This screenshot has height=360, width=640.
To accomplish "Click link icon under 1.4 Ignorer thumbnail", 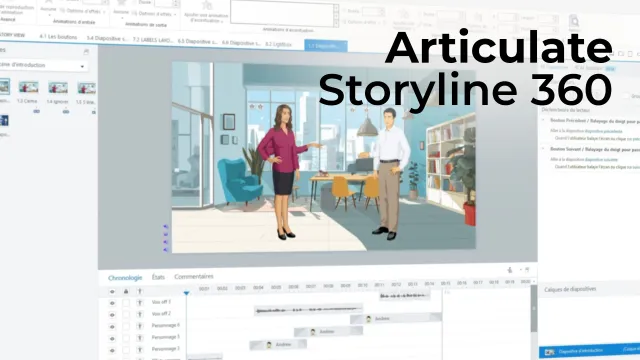I will click(x=66, y=111).
